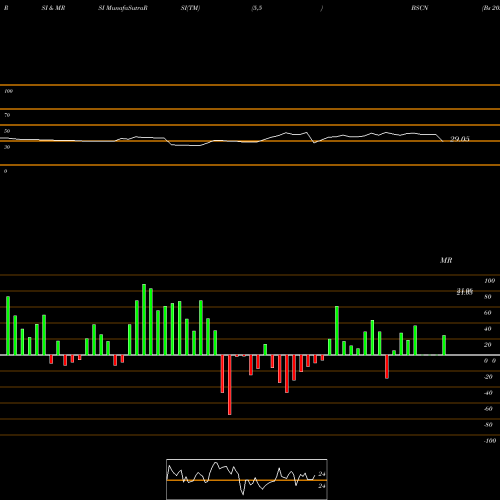
Task: Click the "20" label on the MR axis
Action: pos(488,345)
